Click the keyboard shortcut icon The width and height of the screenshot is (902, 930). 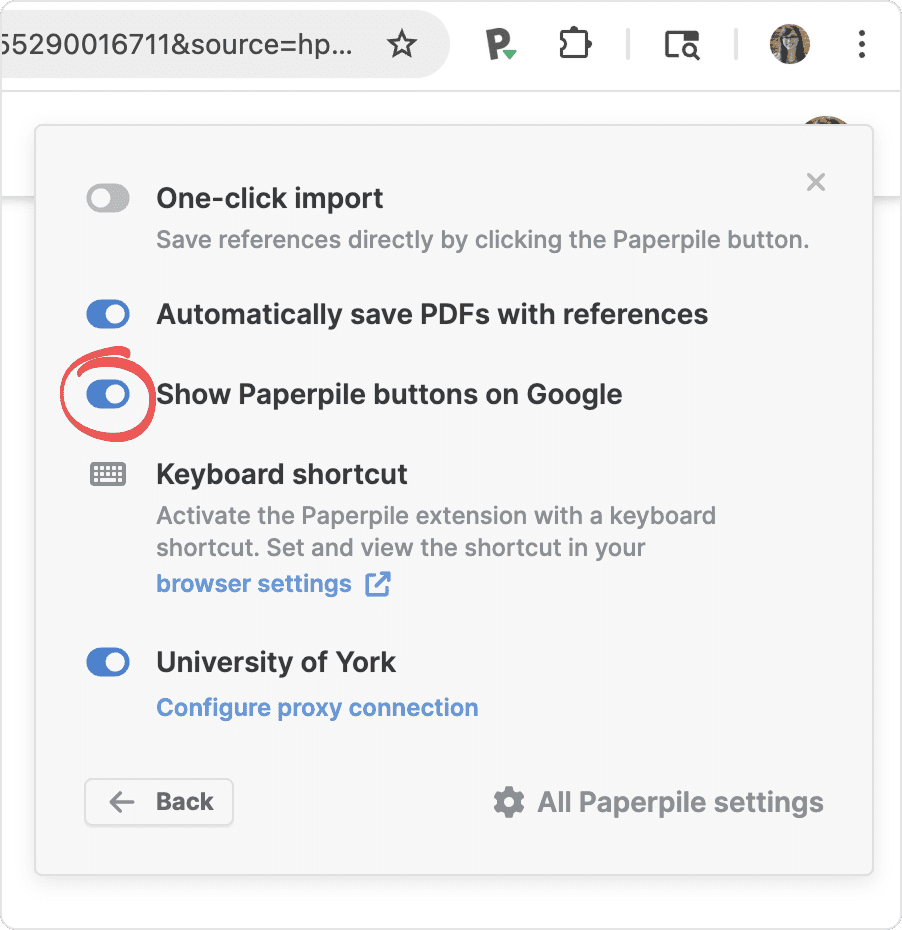108,474
